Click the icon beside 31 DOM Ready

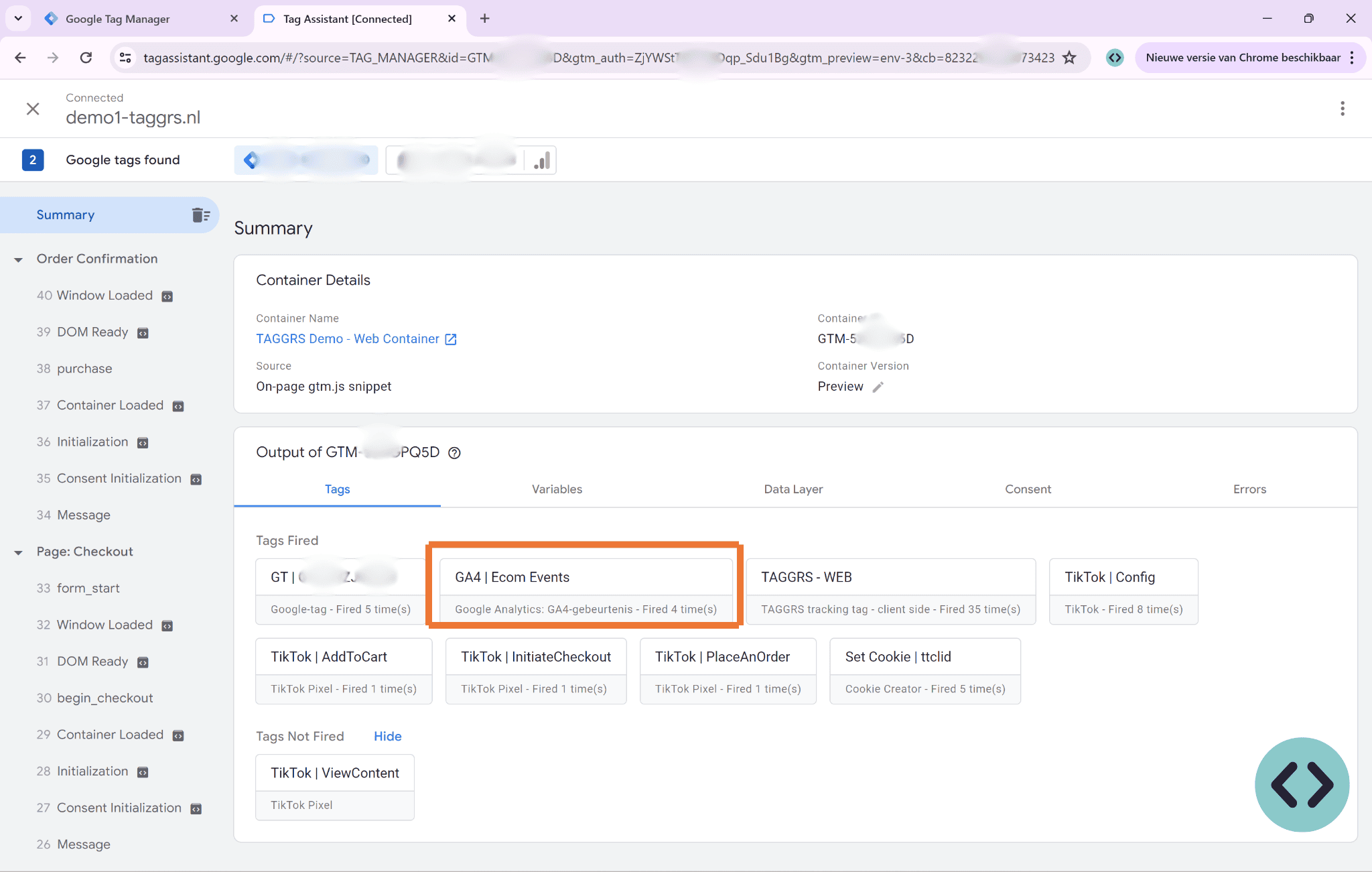tap(143, 662)
